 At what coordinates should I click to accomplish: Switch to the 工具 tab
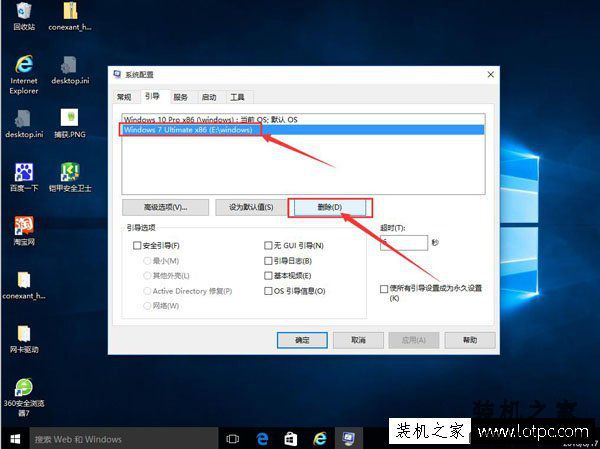237,97
